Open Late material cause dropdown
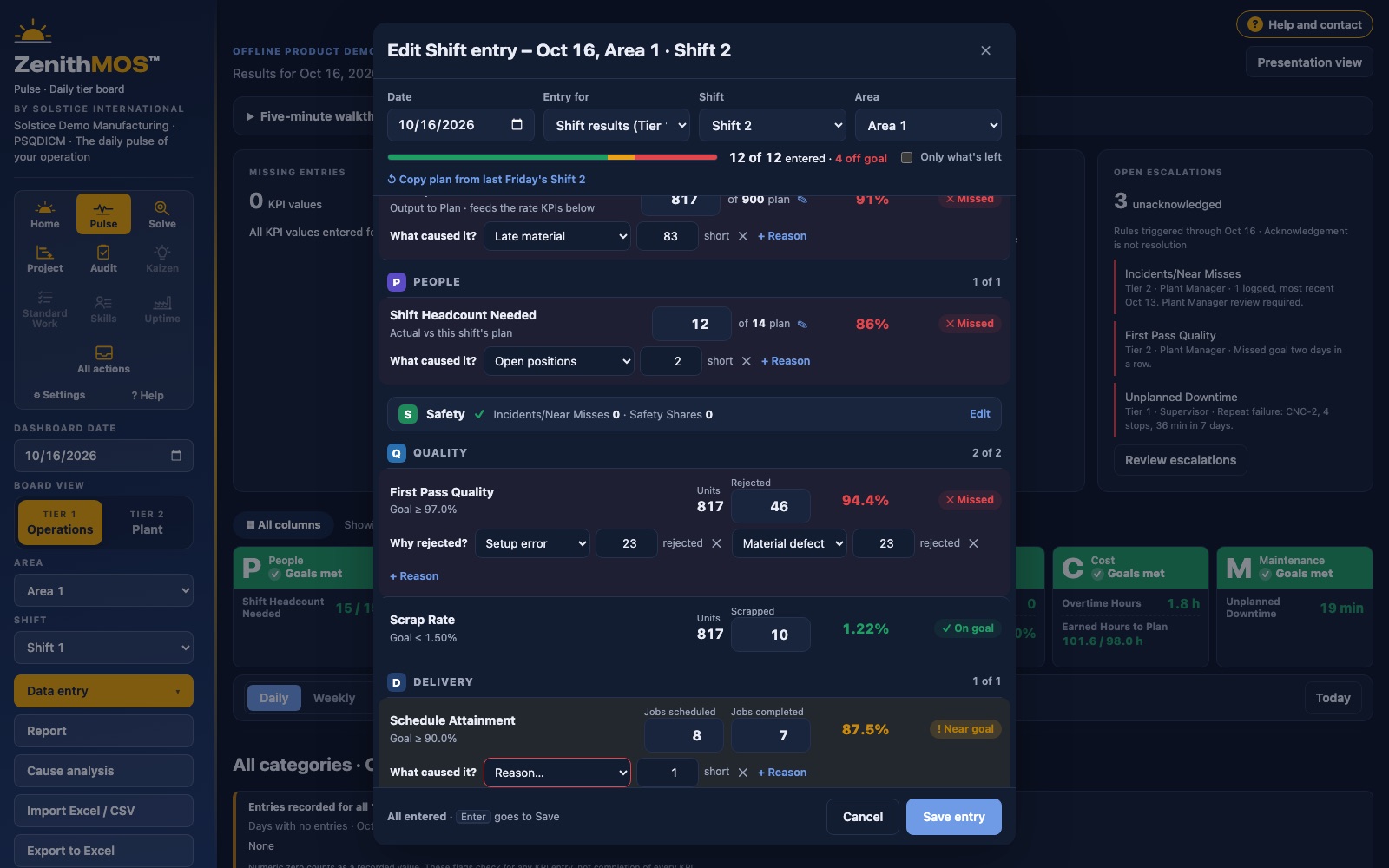The image size is (1389, 868). tap(556, 236)
